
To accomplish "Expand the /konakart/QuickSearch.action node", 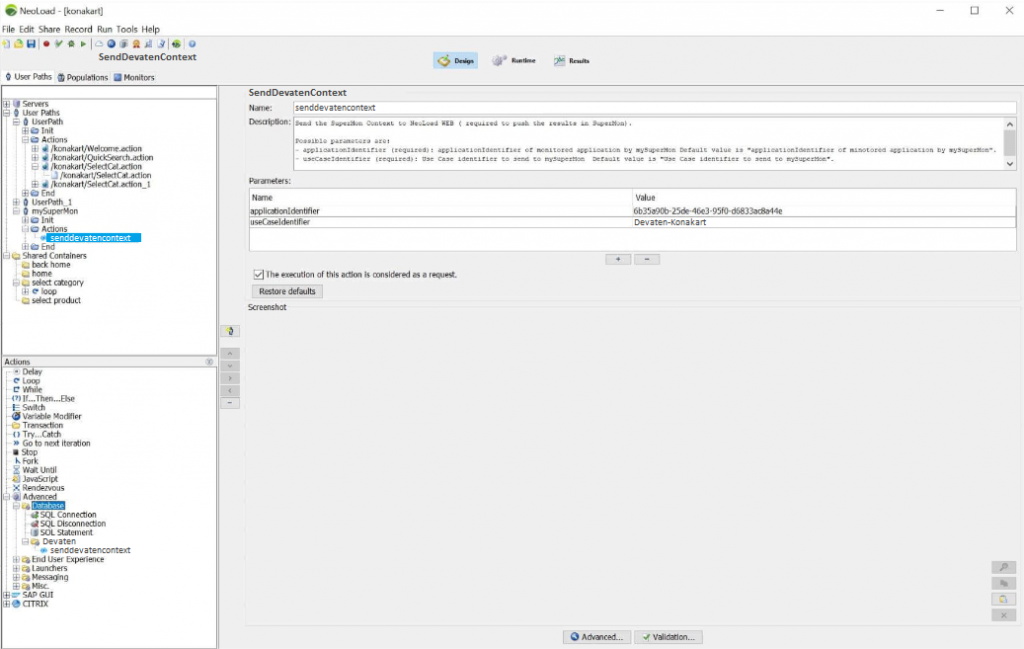I will 35,158.
